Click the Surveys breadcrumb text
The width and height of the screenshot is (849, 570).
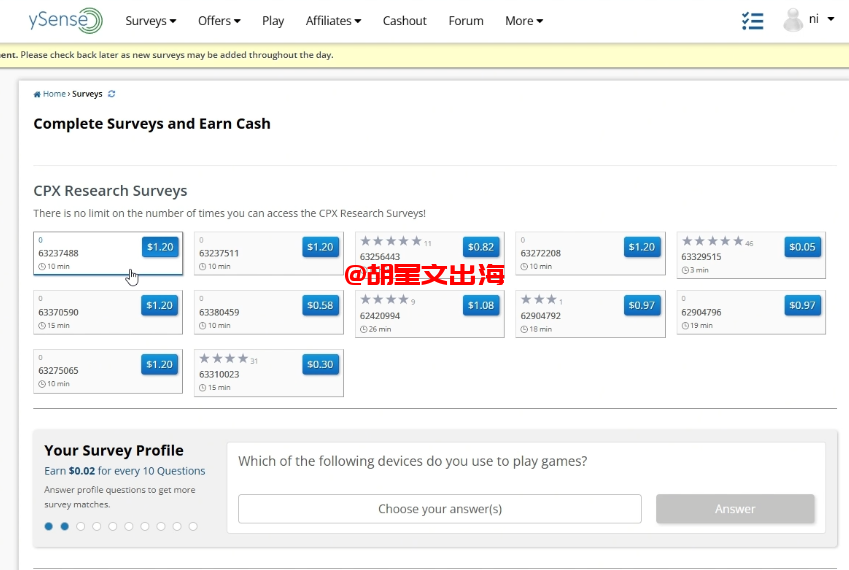87,94
